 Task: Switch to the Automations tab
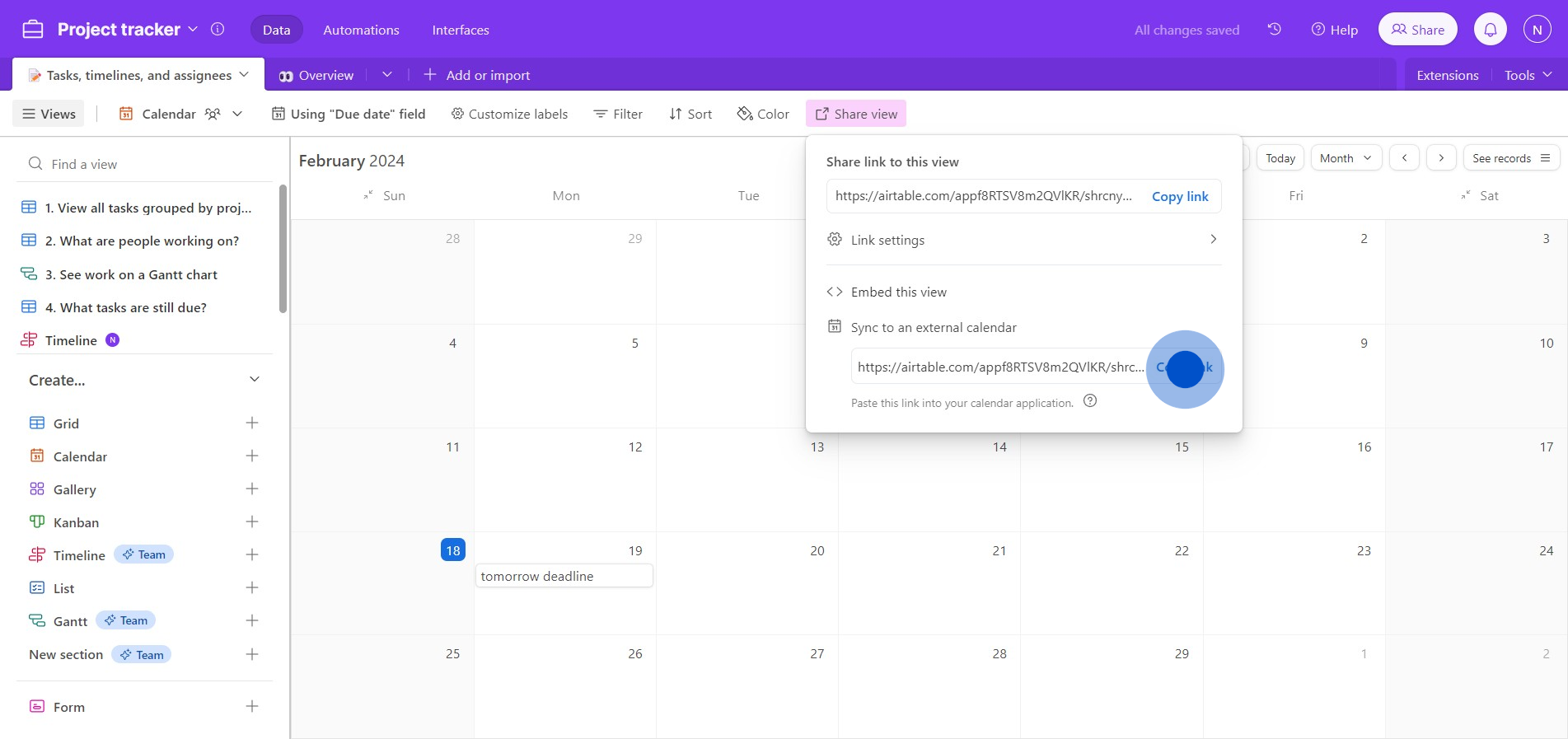click(361, 30)
